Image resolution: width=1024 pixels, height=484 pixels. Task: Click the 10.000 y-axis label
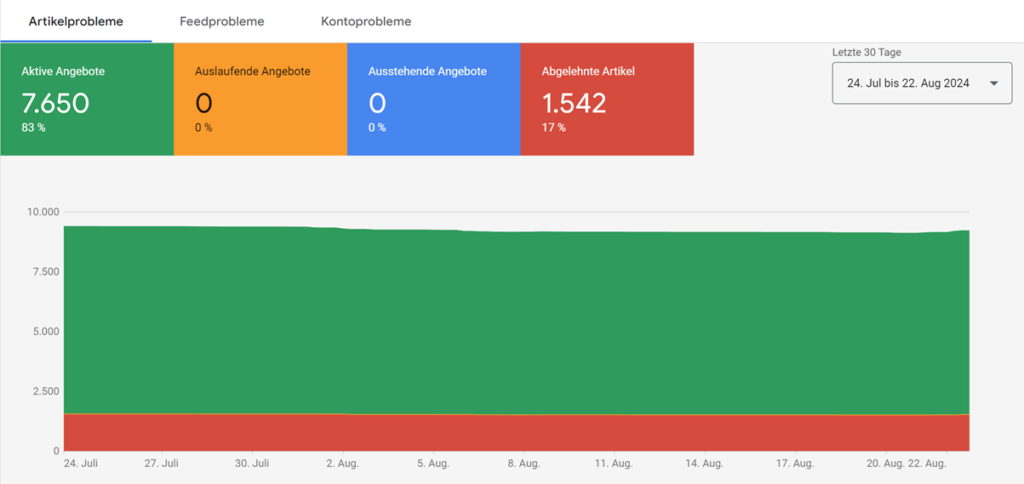43,212
